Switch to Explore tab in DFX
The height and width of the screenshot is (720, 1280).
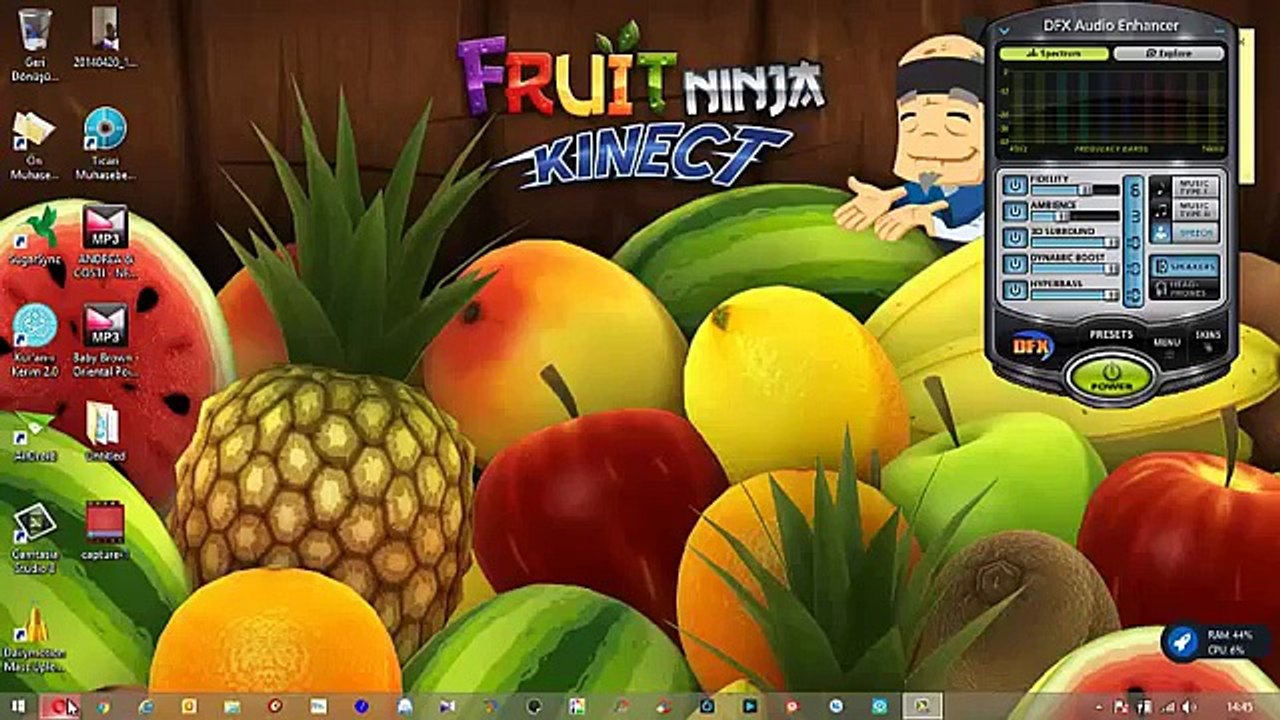[x=1169, y=53]
